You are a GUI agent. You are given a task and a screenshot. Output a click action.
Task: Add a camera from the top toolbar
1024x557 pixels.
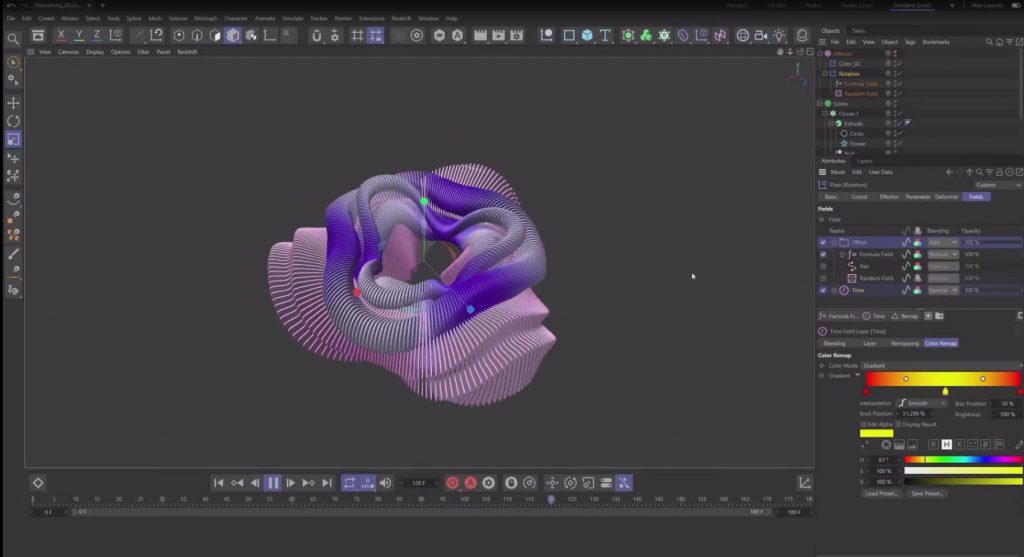[x=761, y=35]
